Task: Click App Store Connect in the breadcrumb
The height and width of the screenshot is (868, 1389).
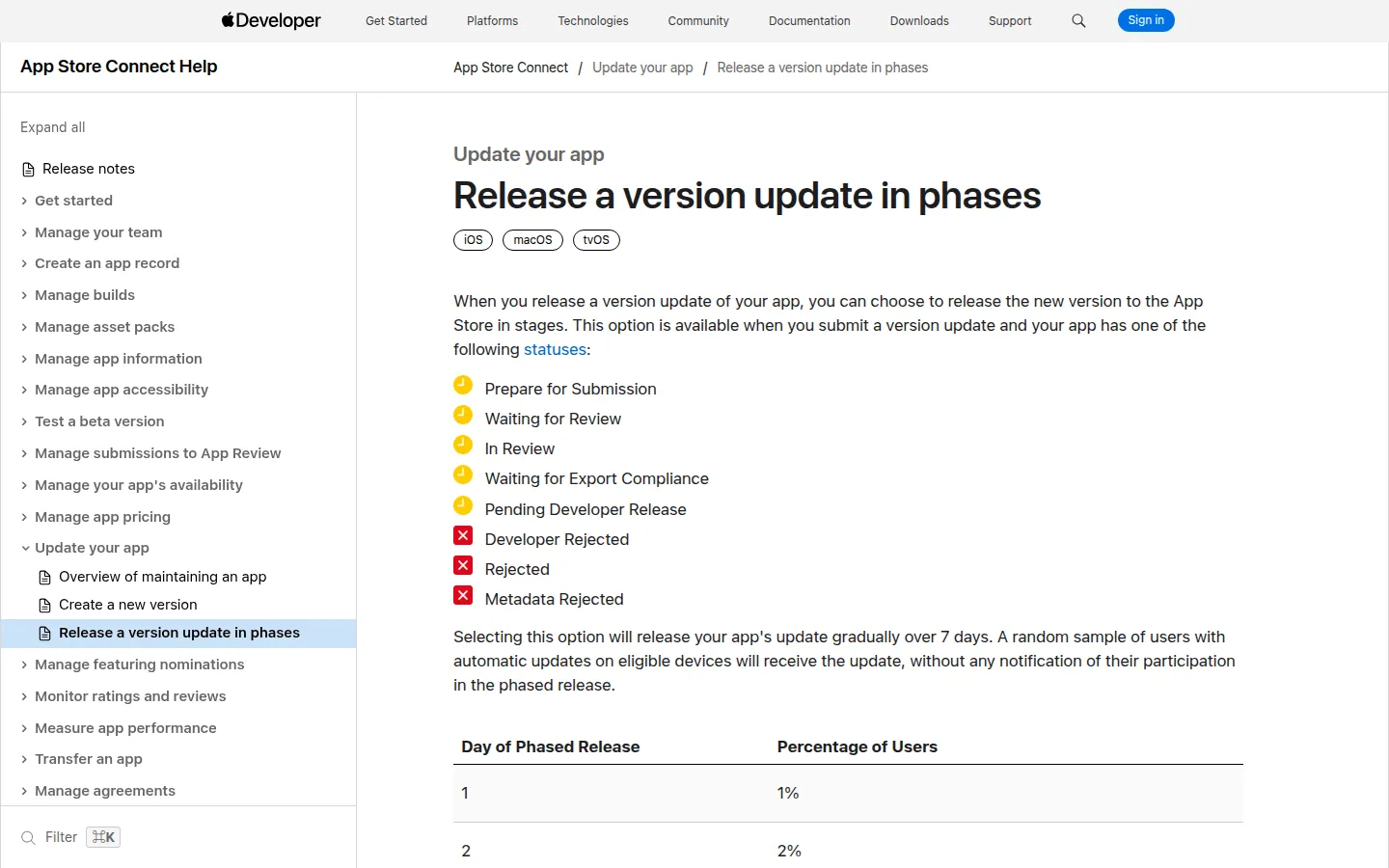Action: [511, 68]
